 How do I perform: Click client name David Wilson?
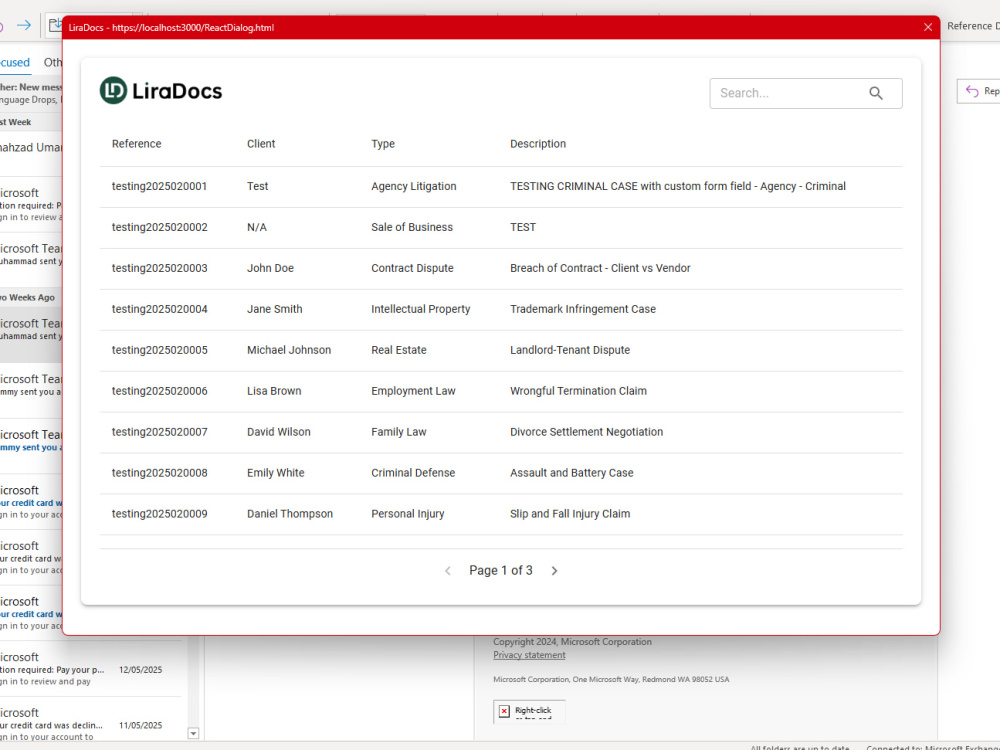click(x=279, y=432)
